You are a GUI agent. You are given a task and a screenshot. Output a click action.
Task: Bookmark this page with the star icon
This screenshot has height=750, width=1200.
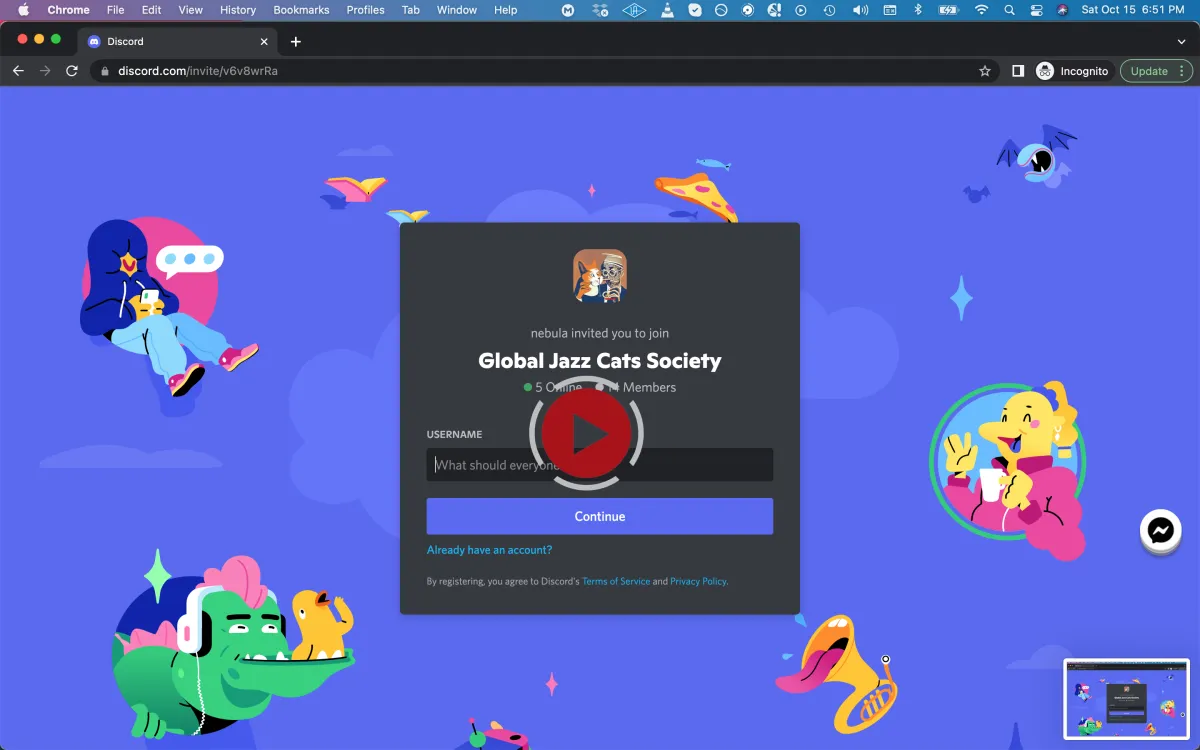click(985, 71)
